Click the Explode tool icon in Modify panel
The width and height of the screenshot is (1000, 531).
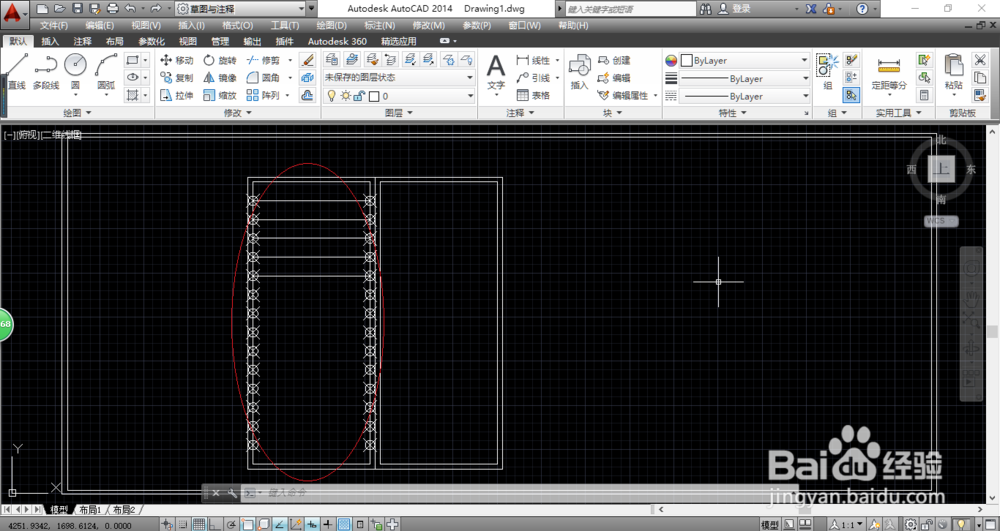tap(307, 78)
